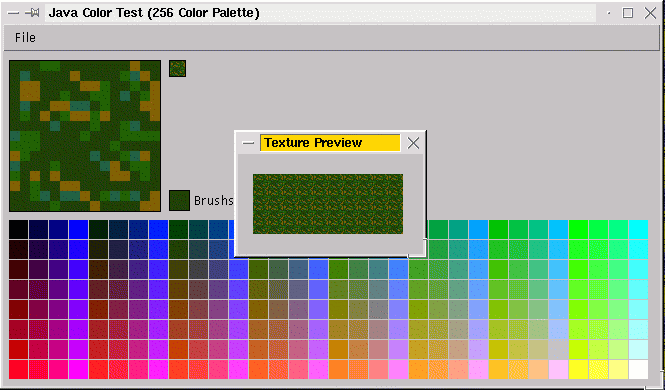The width and height of the screenshot is (665, 390).
Task: Select the magenta swatch in bottom row
Action: [78, 369]
